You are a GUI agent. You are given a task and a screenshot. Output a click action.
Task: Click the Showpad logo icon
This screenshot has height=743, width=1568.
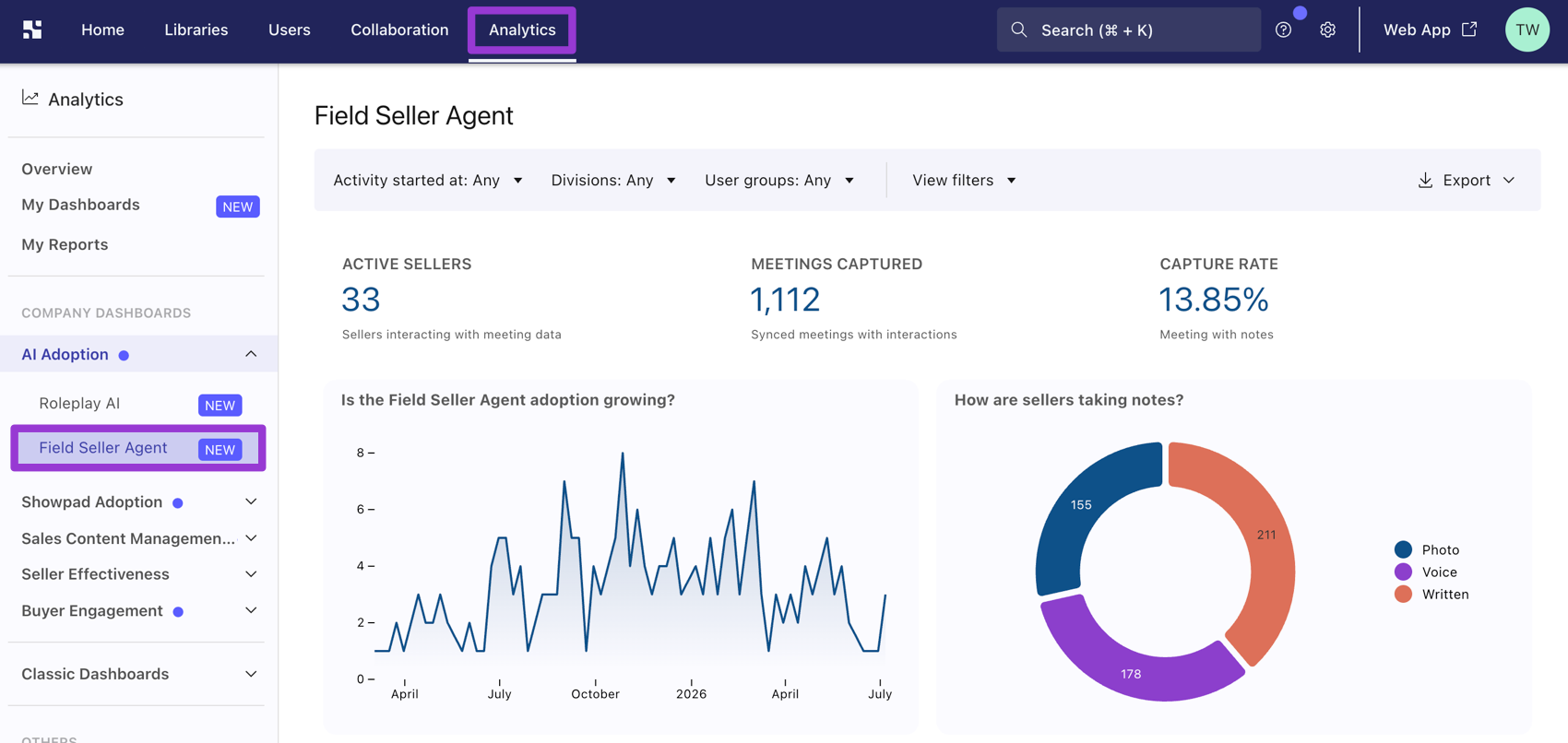(32, 29)
